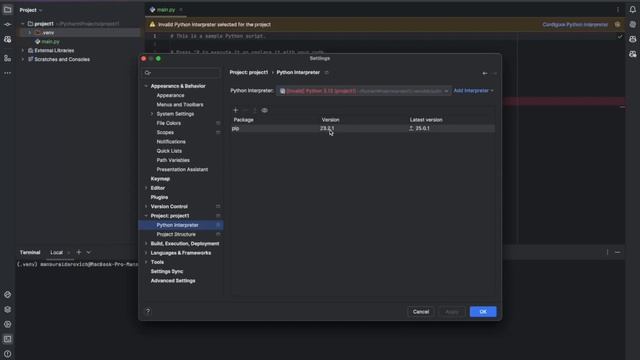Image resolution: width=640 pixels, height=360 pixels.
Task: Open the Notifications bell icon
Action: (x=632, y=9)
